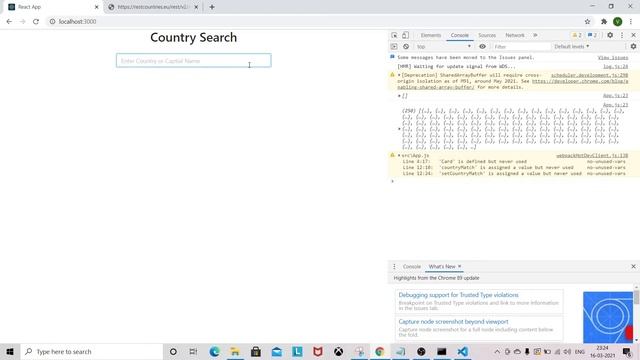Expand the 250-item array log

pos(399,129)
